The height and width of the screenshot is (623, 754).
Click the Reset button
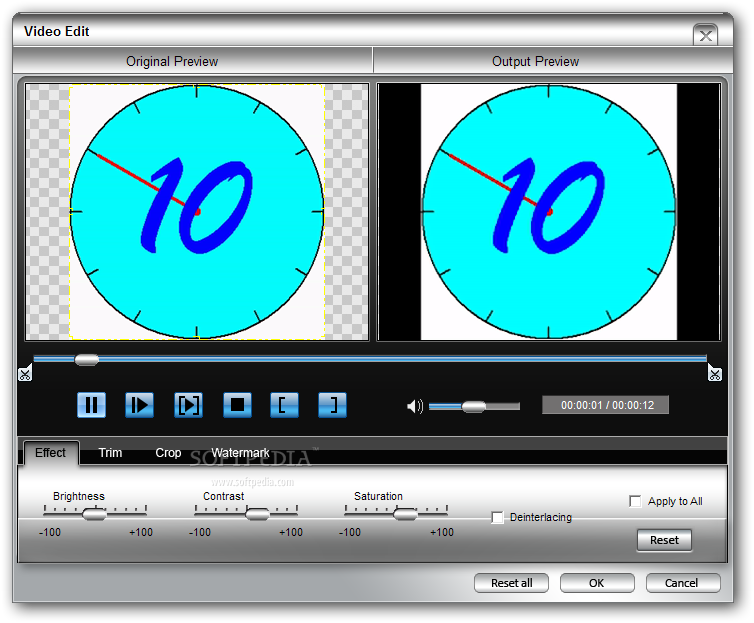(x=664, y=540)
